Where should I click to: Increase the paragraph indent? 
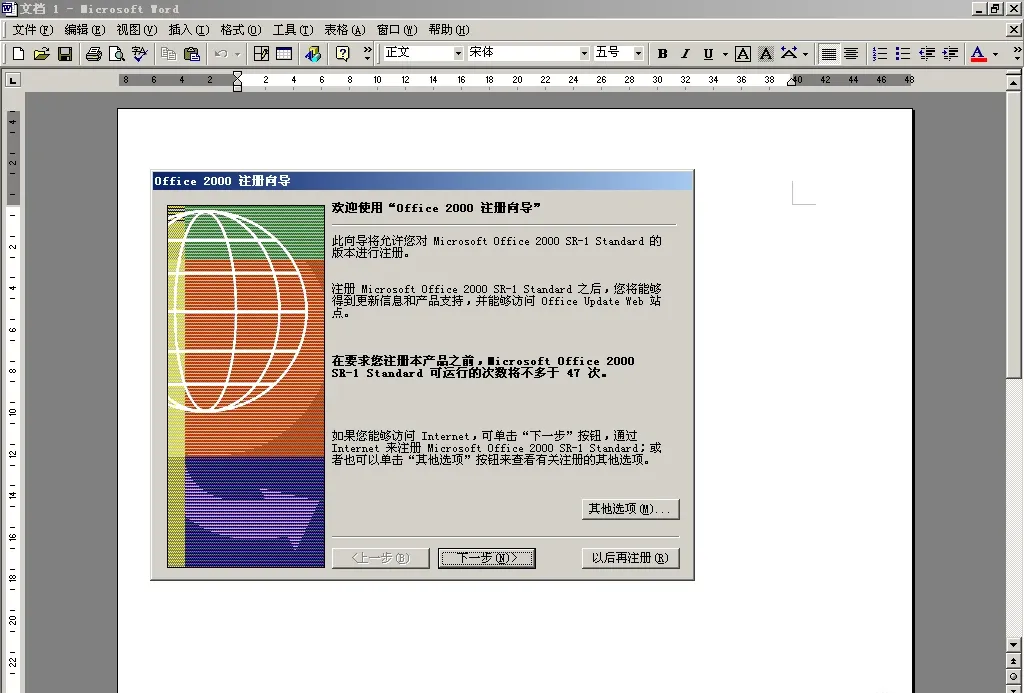950,54
